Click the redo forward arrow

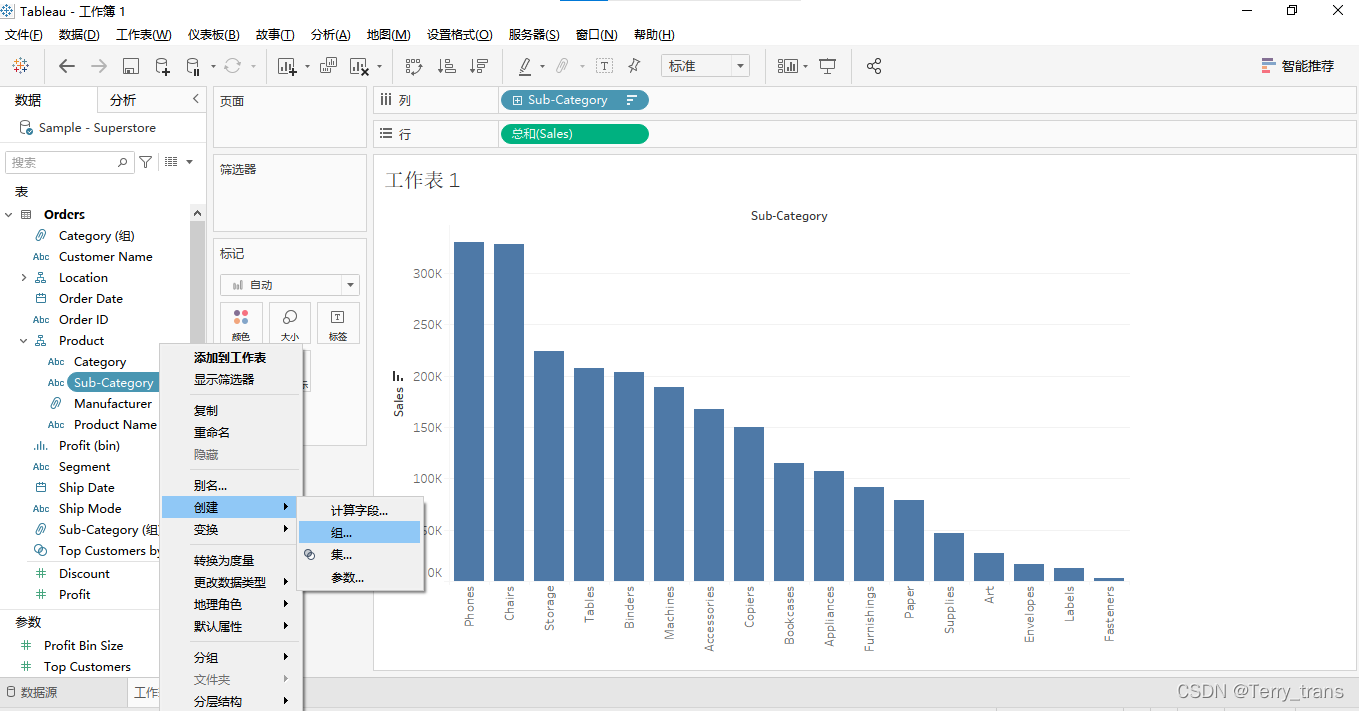tap(99, 66)
